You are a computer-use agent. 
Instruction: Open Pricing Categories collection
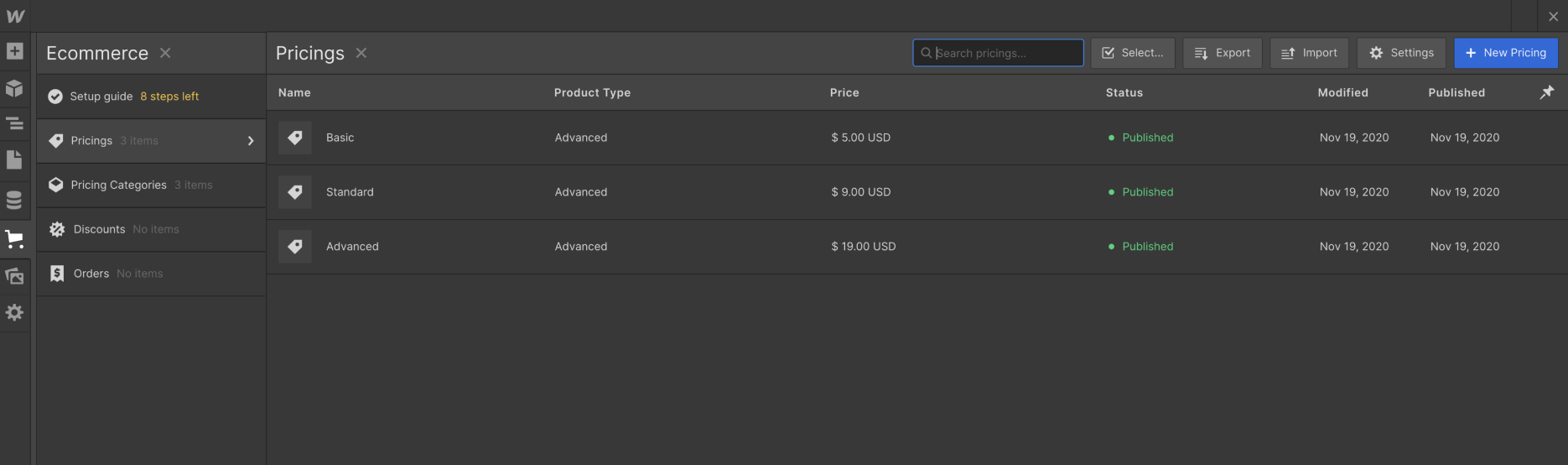pos(119,185)
